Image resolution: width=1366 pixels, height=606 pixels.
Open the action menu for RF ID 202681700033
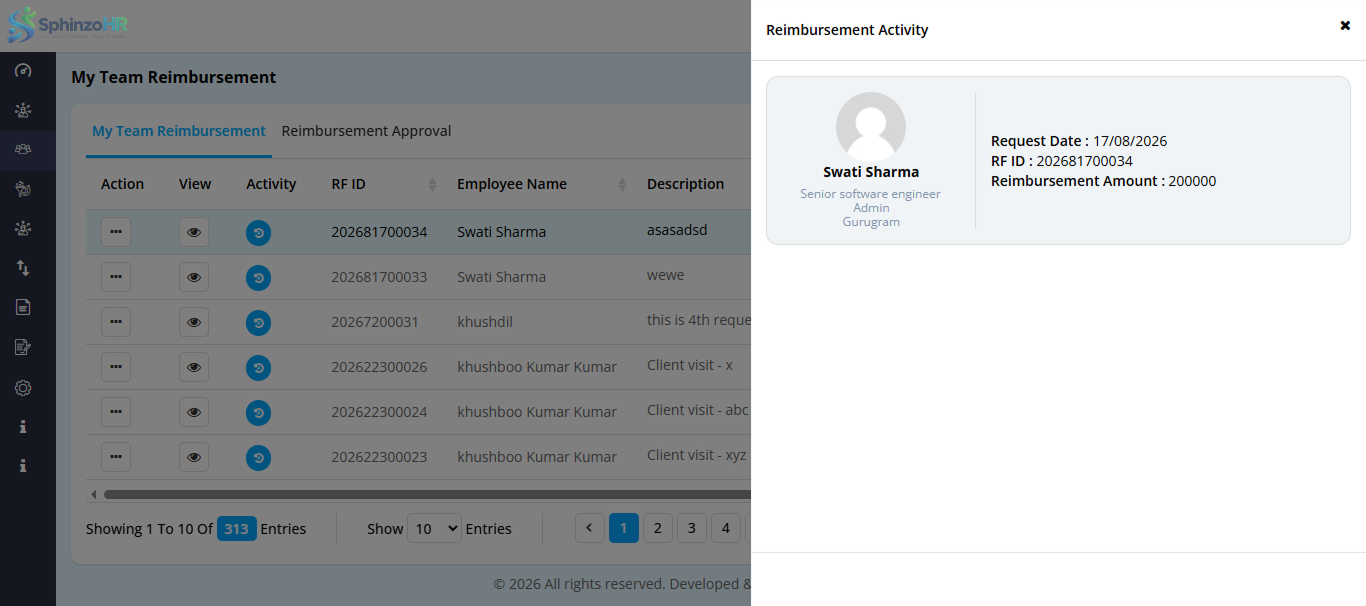click(x=116, y=277)
